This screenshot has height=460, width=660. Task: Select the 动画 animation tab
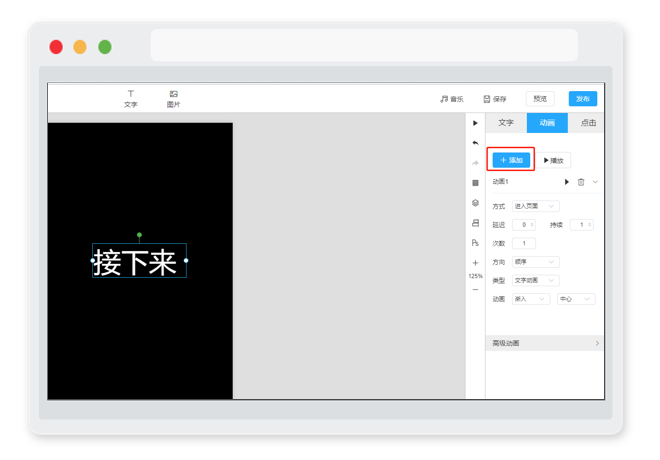(x=547, y=122)
